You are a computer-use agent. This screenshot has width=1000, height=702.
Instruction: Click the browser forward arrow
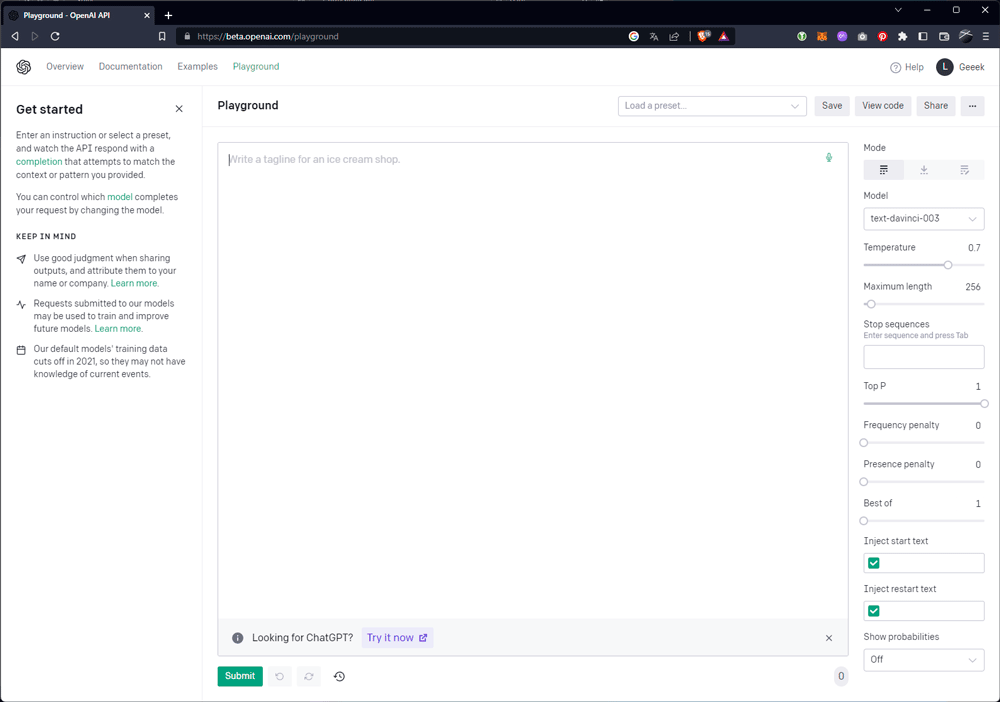[x=35, y=36]
